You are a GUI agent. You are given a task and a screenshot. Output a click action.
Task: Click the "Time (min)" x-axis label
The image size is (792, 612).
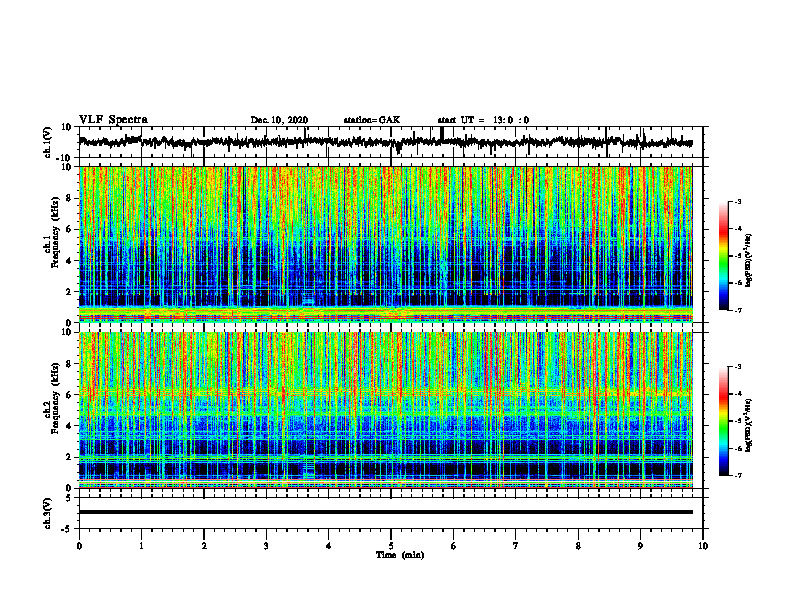click(x=400, y=555)
